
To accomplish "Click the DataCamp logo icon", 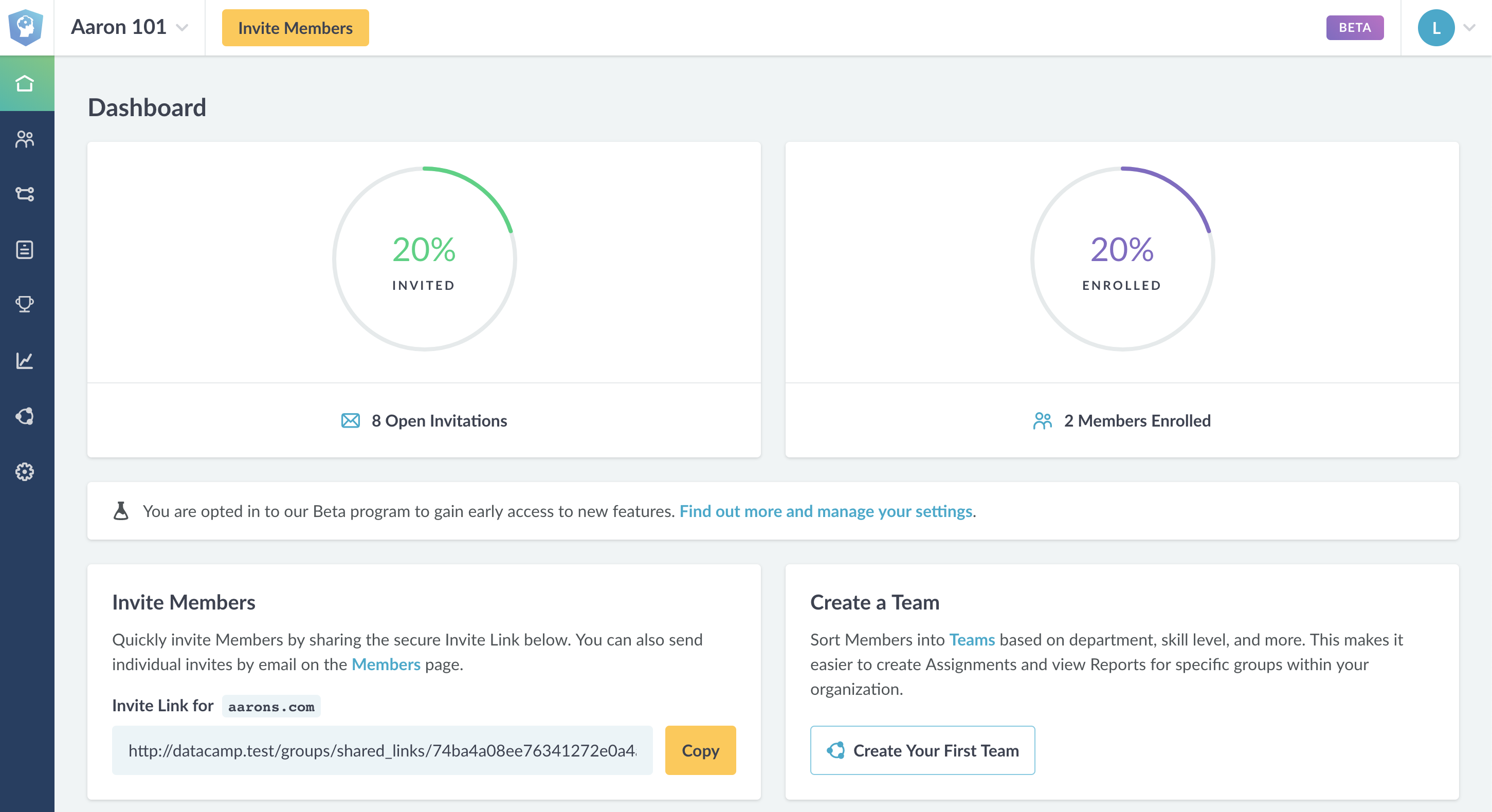I will (x=26, y=27).
